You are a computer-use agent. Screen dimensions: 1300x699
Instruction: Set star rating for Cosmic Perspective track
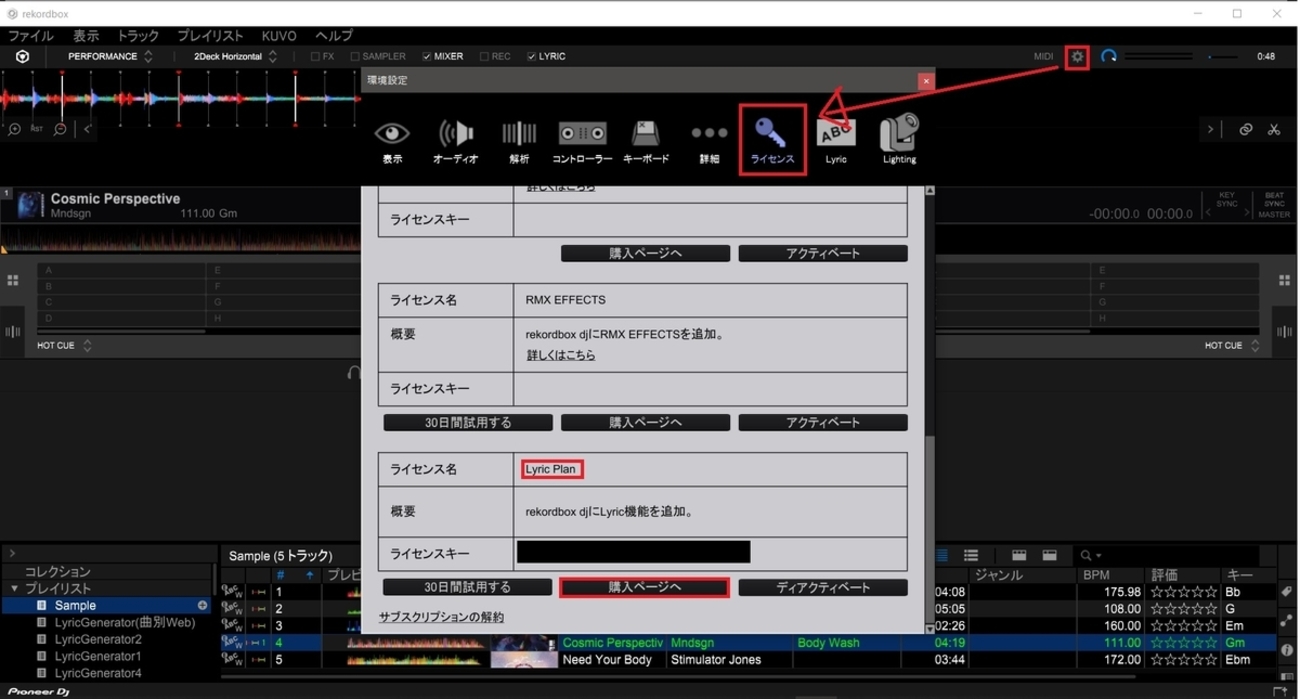click(1183, 643)
